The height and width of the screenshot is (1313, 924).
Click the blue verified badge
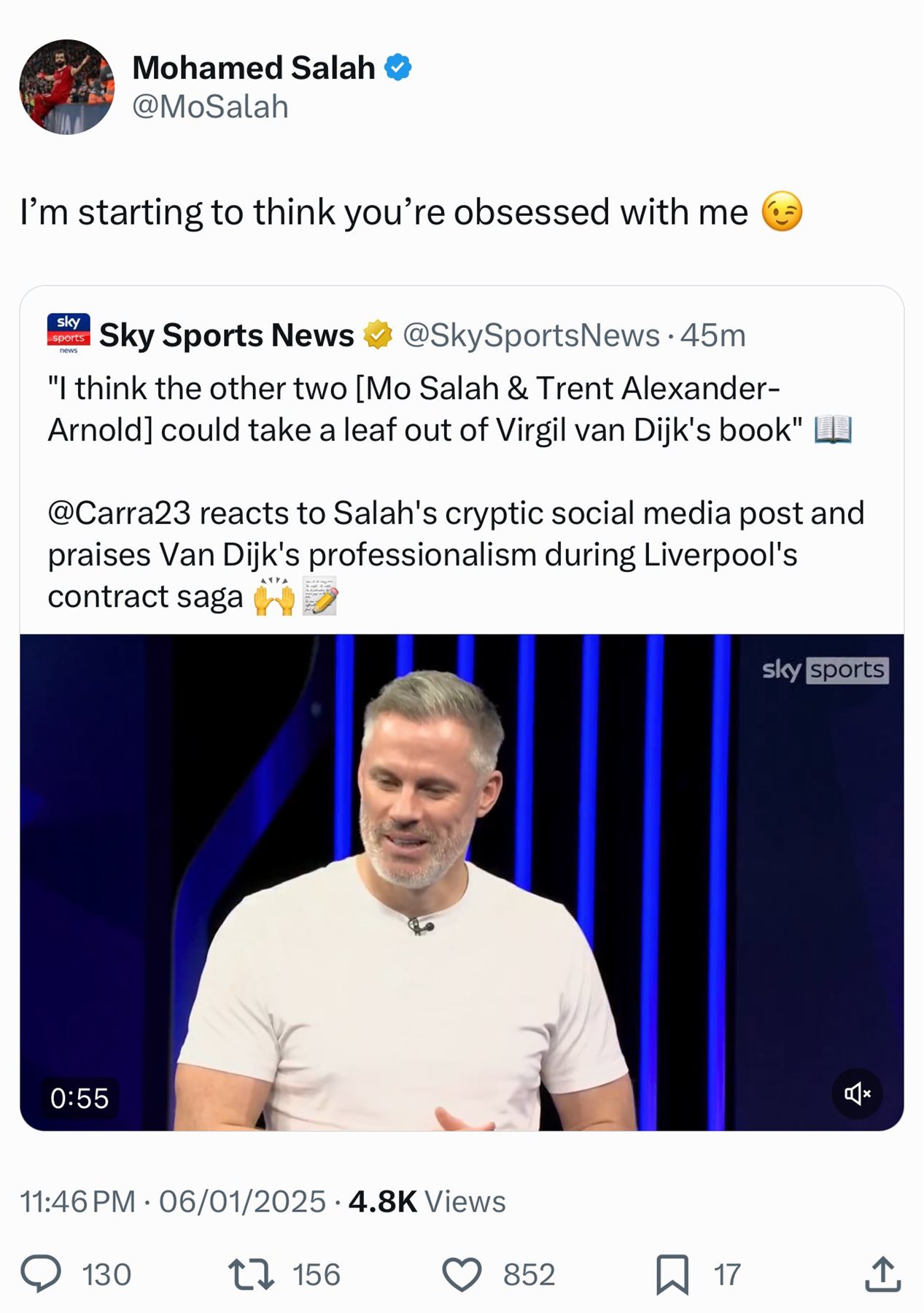pyautogui.click(x=397, y=68)
